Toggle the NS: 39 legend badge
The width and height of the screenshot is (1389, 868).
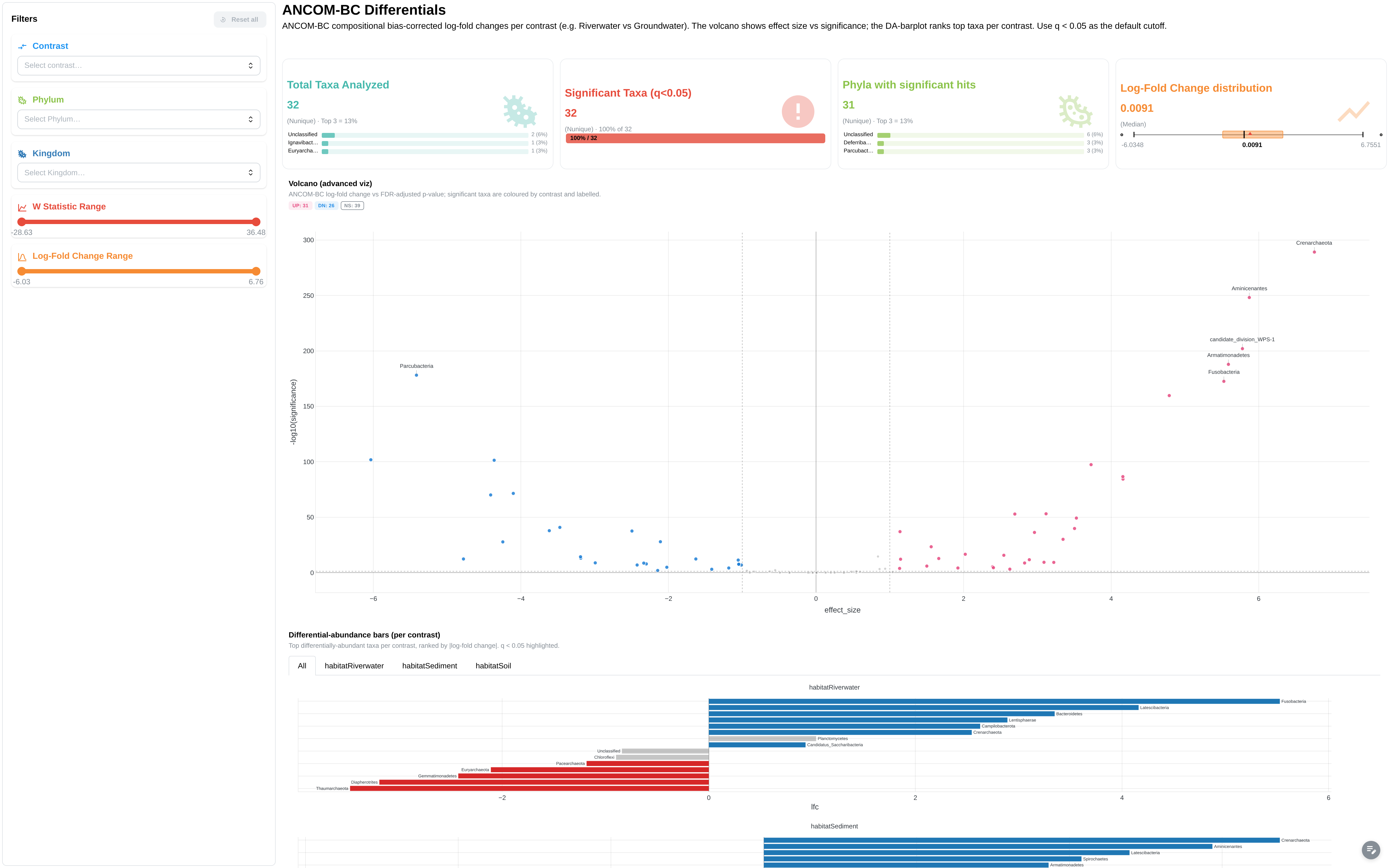tap(352, 206)
